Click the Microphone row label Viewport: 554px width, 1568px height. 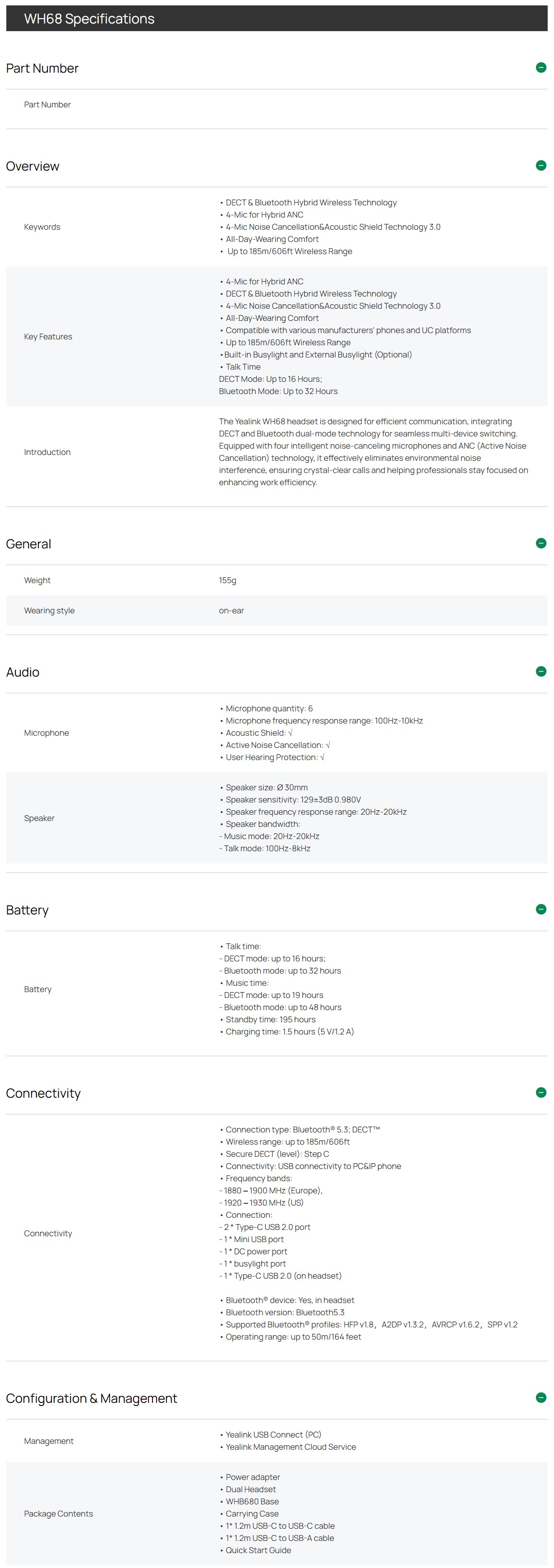(46, 733)
